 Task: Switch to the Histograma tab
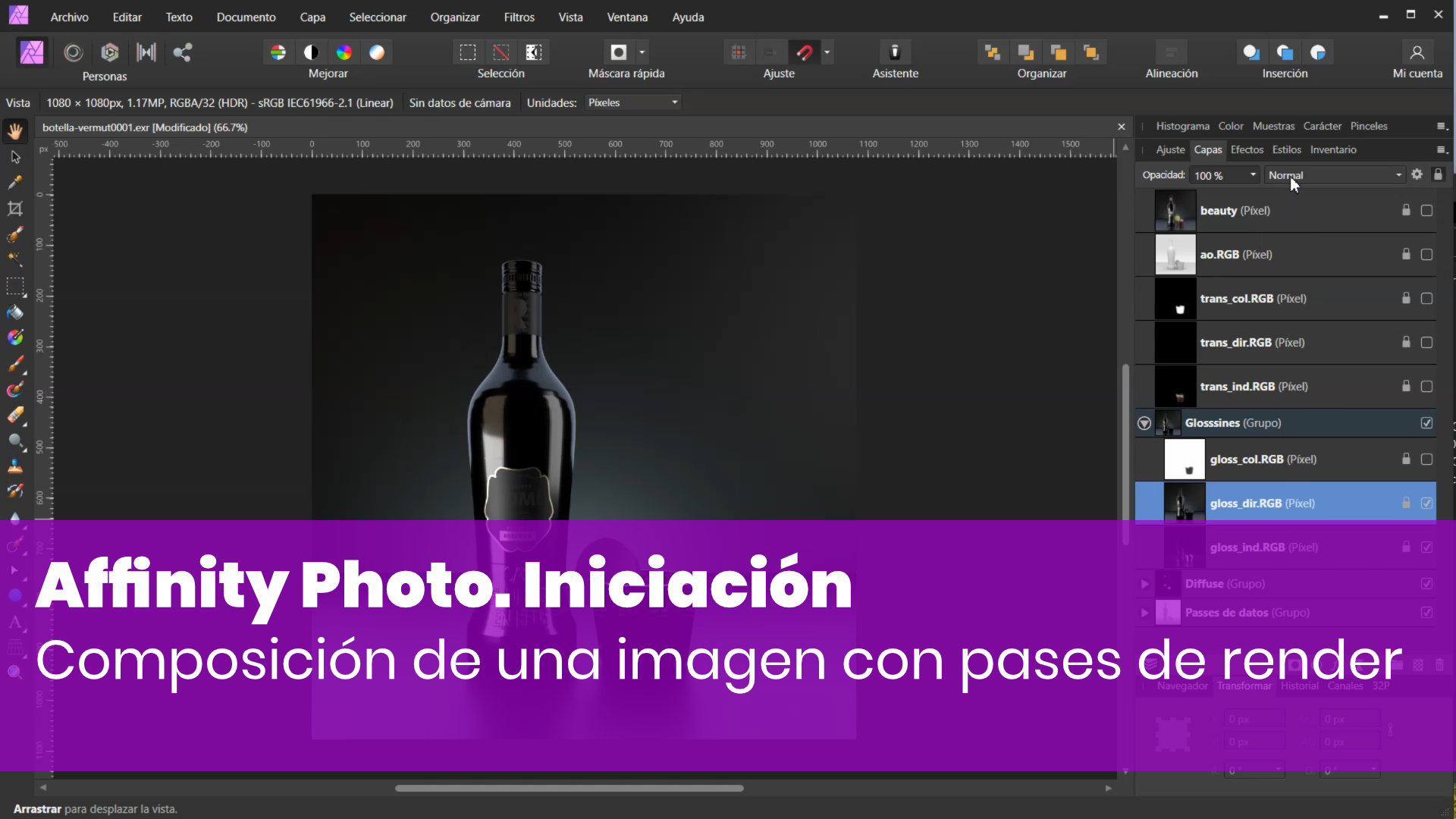pos(1182,126)
